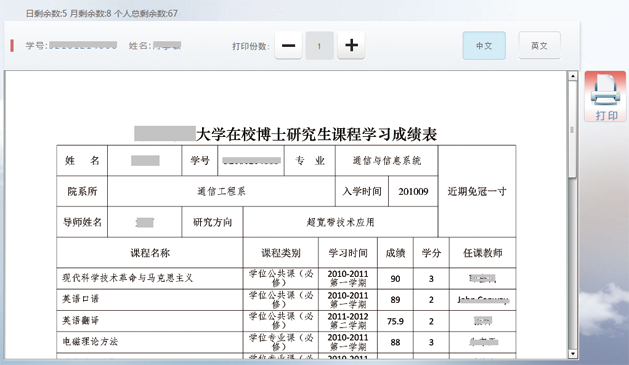Click the score 75.9 cell
The width and height of the screenshot is (629, 365).
click(x=396, y=321)
